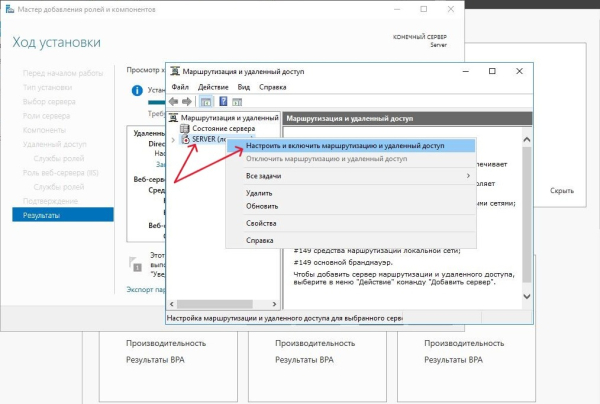The width and height of the screenshot is (600, 404).
Task: Choose Удалить in the context menu
Action: (351, 193)
